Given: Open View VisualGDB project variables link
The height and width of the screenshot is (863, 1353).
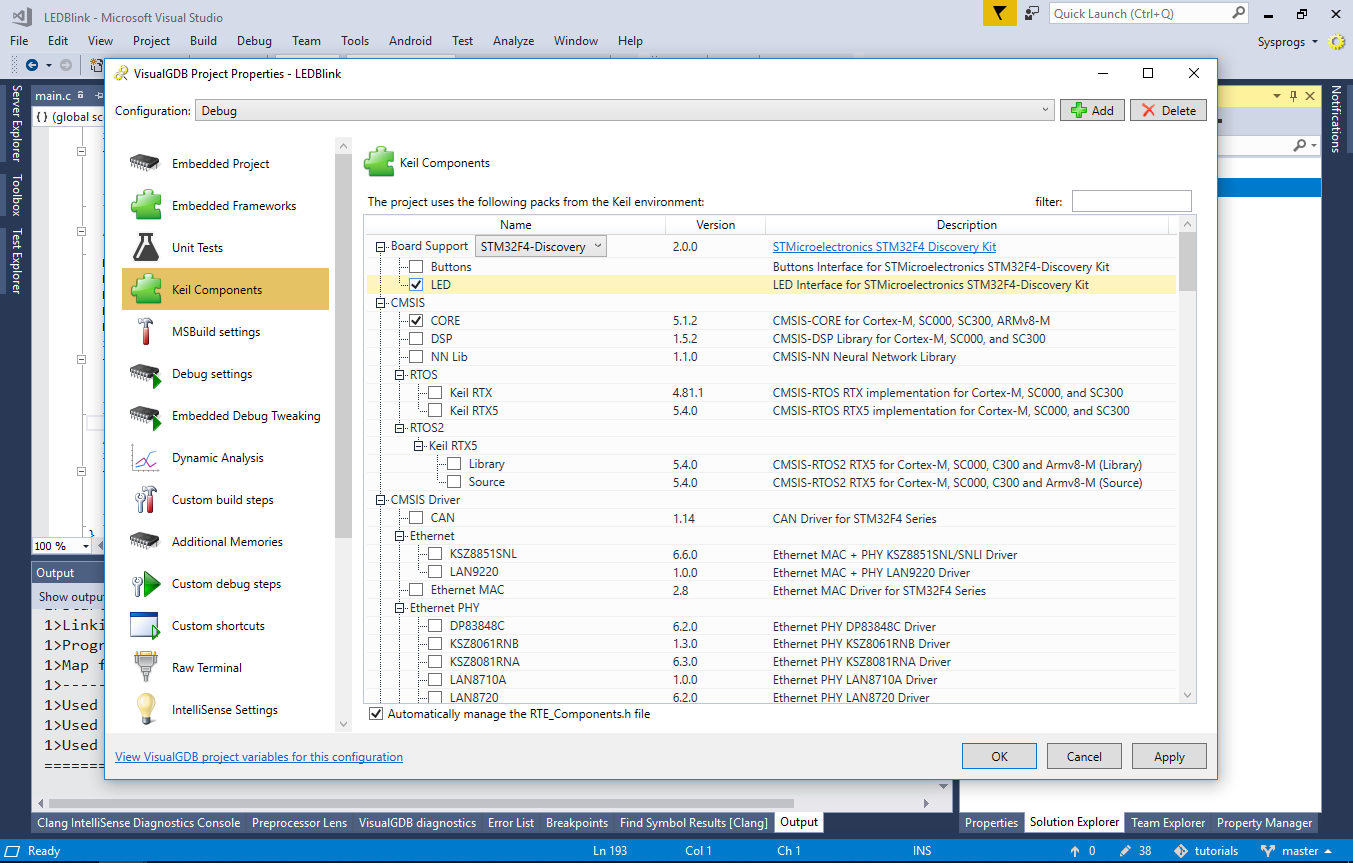Looking at the screenshot, I should tap(259, 757).
